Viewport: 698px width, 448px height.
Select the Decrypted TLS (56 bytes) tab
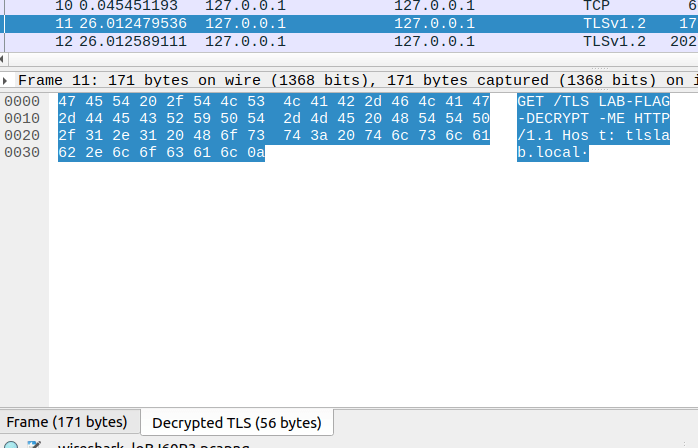(x=237, y=423)
